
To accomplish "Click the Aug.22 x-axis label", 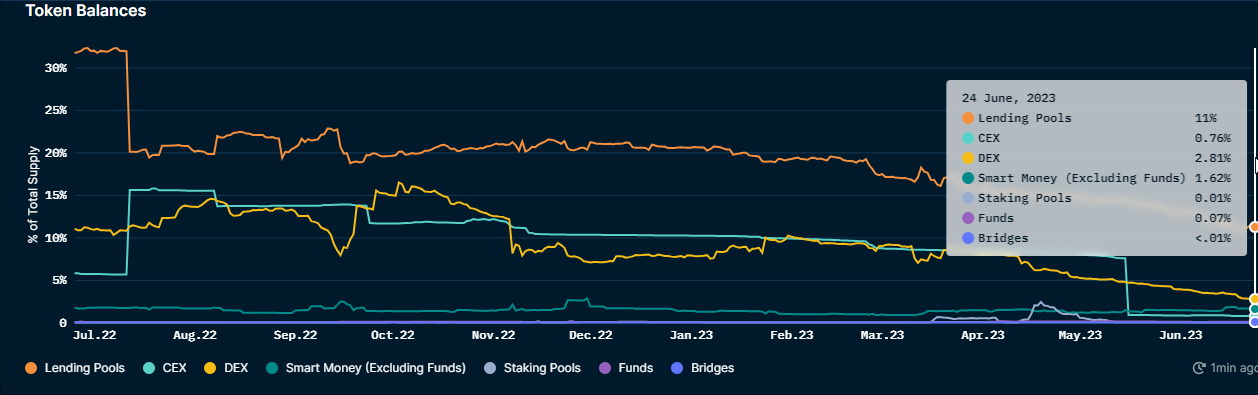I will (194, 336).
